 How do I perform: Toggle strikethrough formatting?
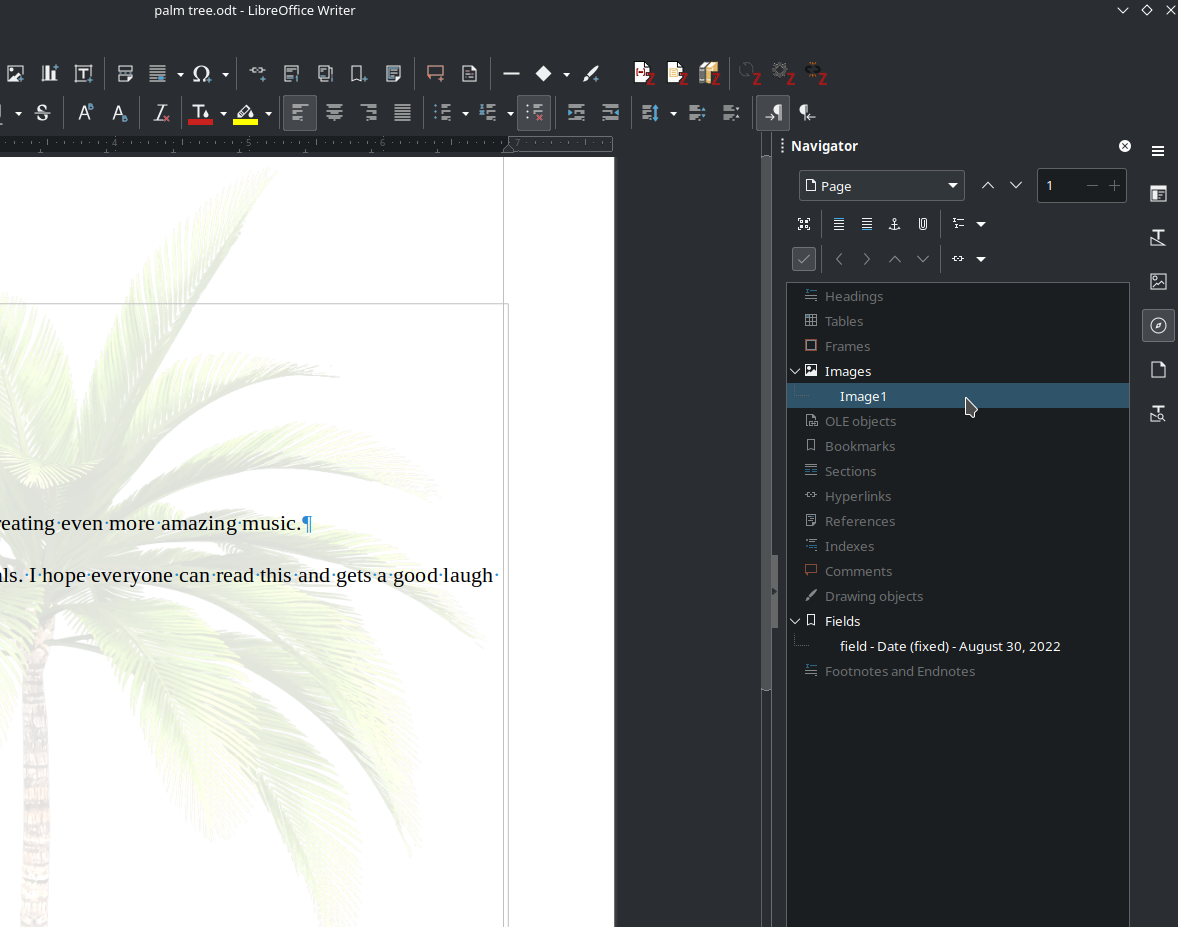(x=43, y=113)
